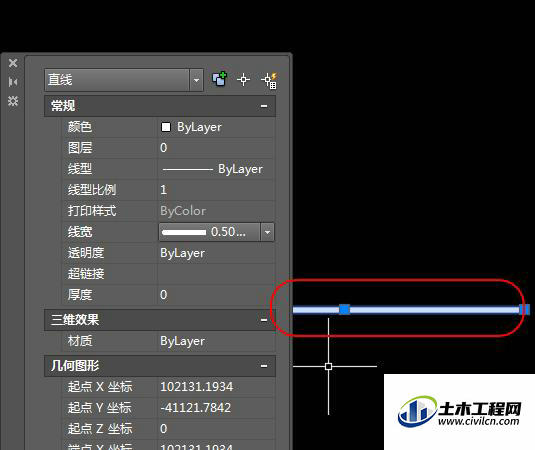Collapse the 常规 section

(264, 106)
